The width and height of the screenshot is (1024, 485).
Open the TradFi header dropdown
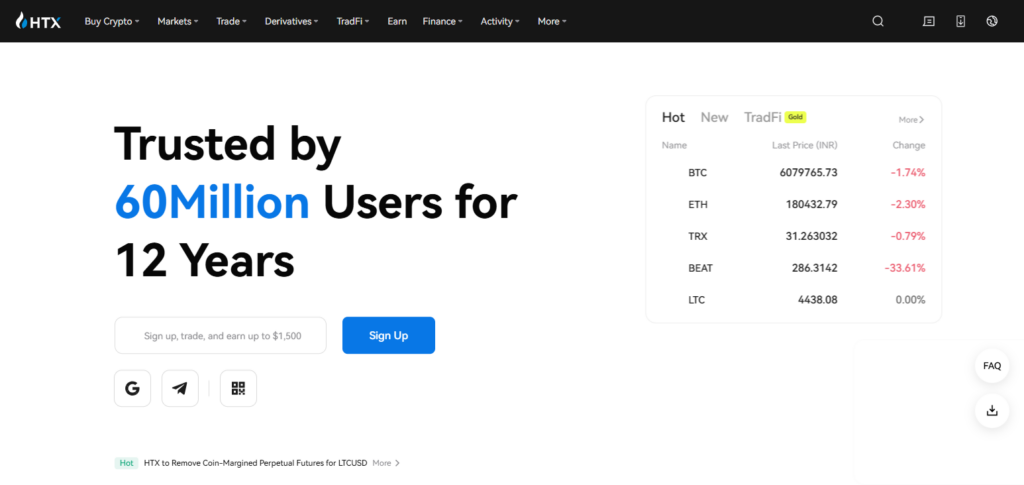tap(353, 22)
